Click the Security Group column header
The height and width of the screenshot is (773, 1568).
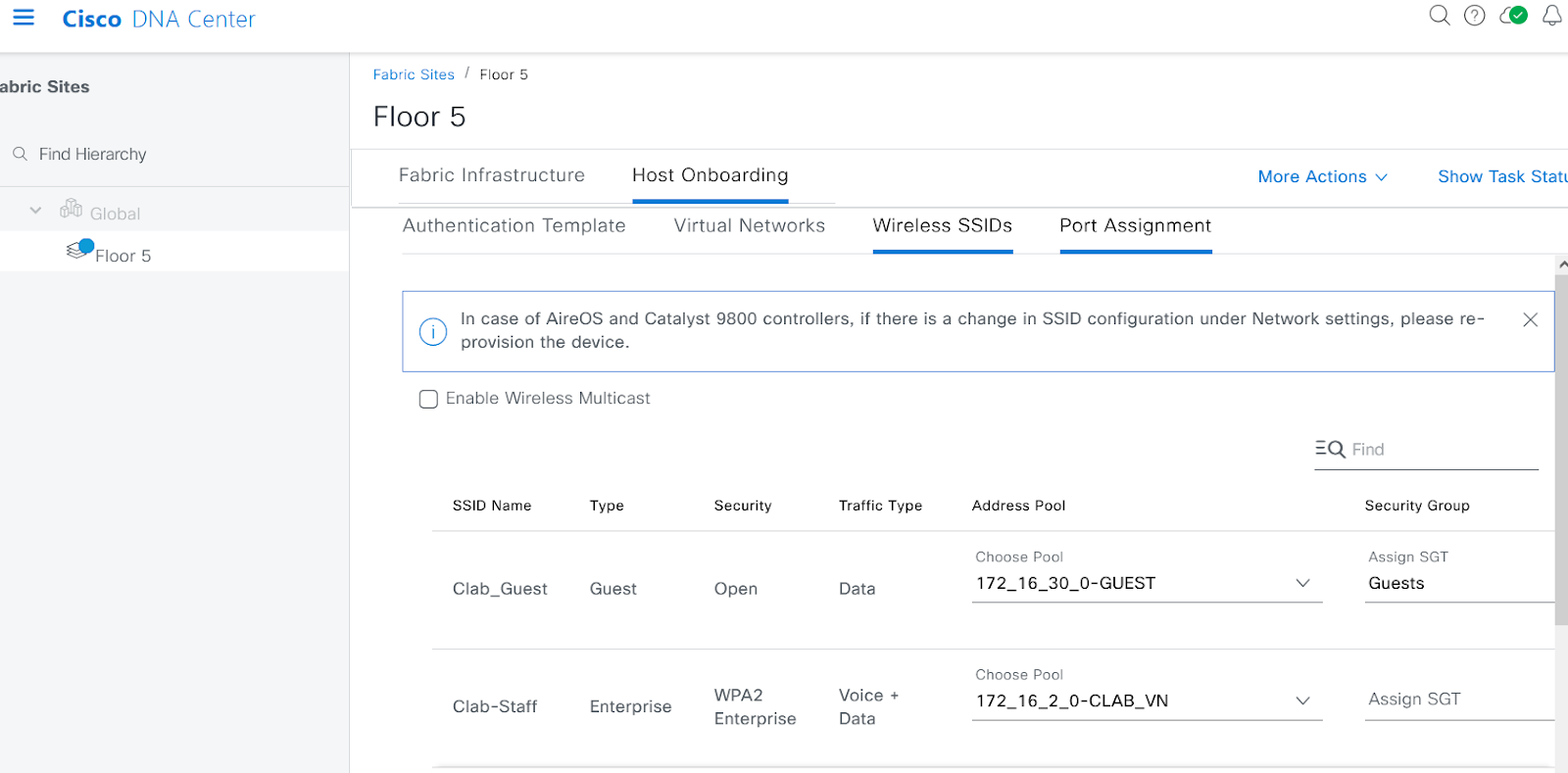point(1417,506)
